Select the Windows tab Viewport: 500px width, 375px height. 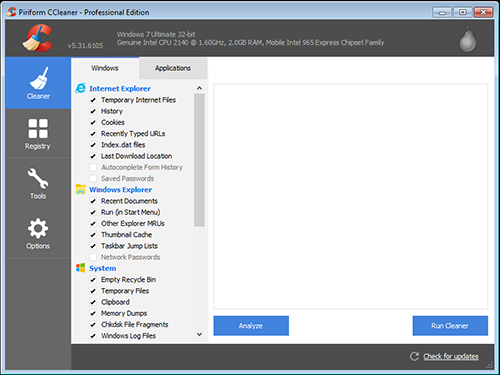(x=105, y=68)
